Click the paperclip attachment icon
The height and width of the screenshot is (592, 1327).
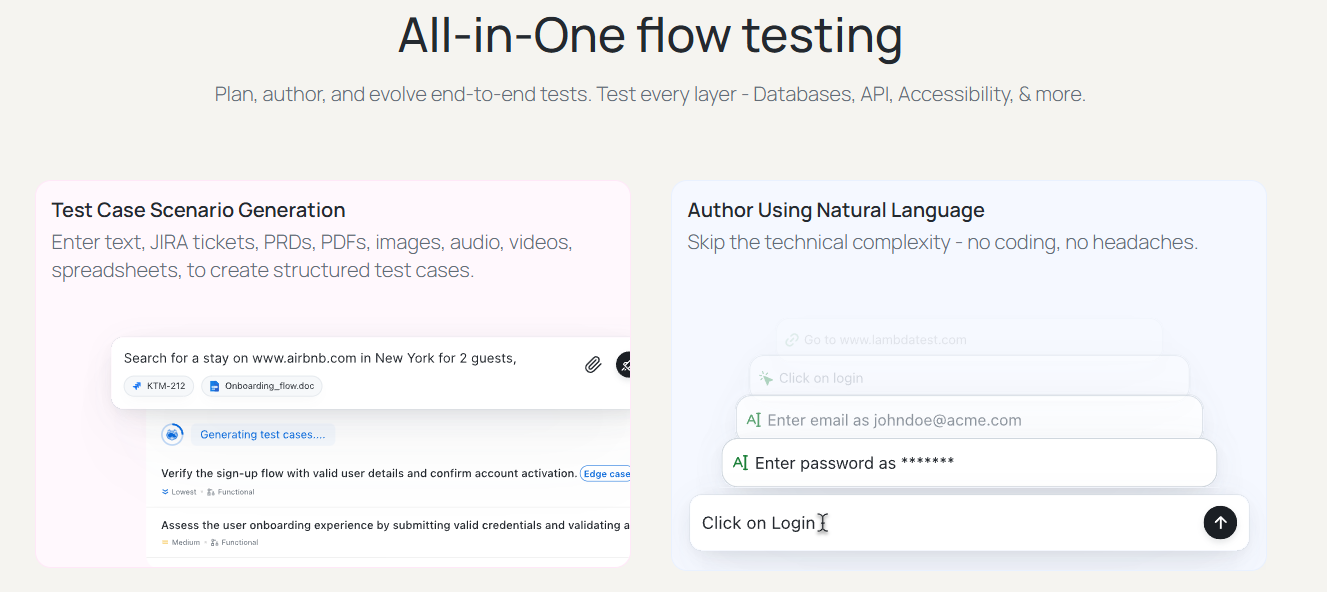click(x=593, y=365)
